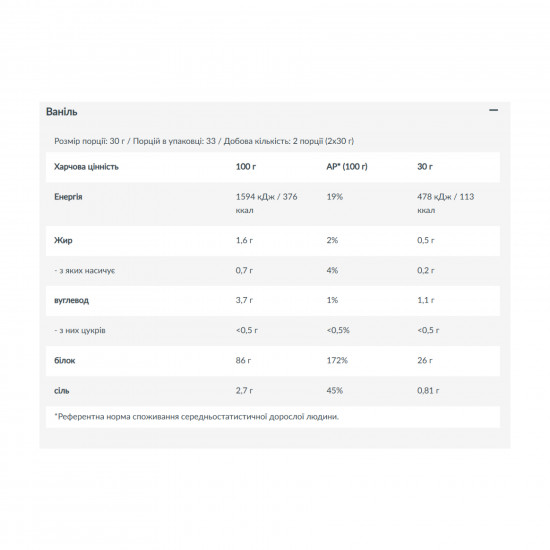Click the 26 г protein per serving value
The image size is (550, 550).
pos(425,361)
